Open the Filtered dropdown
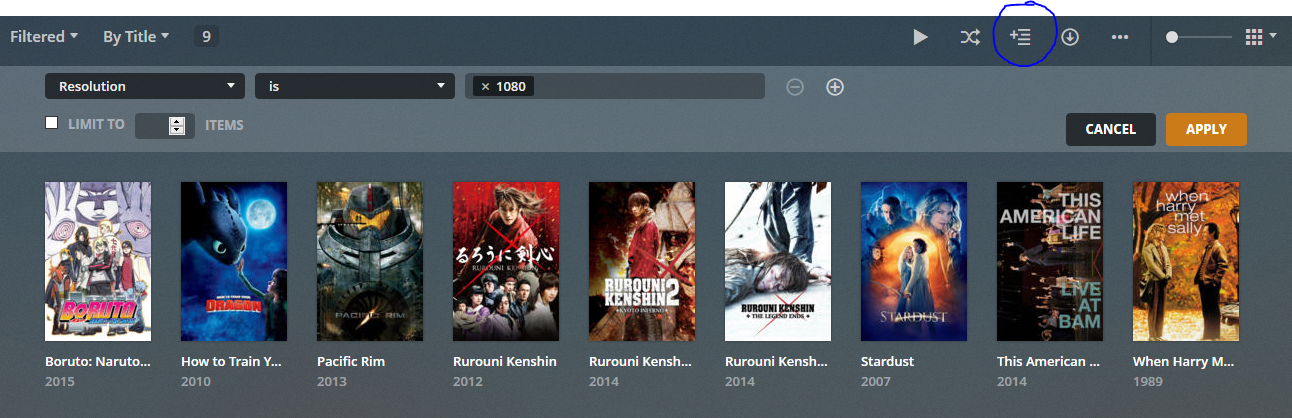The image size is (1292, 418). coord(44,37)
